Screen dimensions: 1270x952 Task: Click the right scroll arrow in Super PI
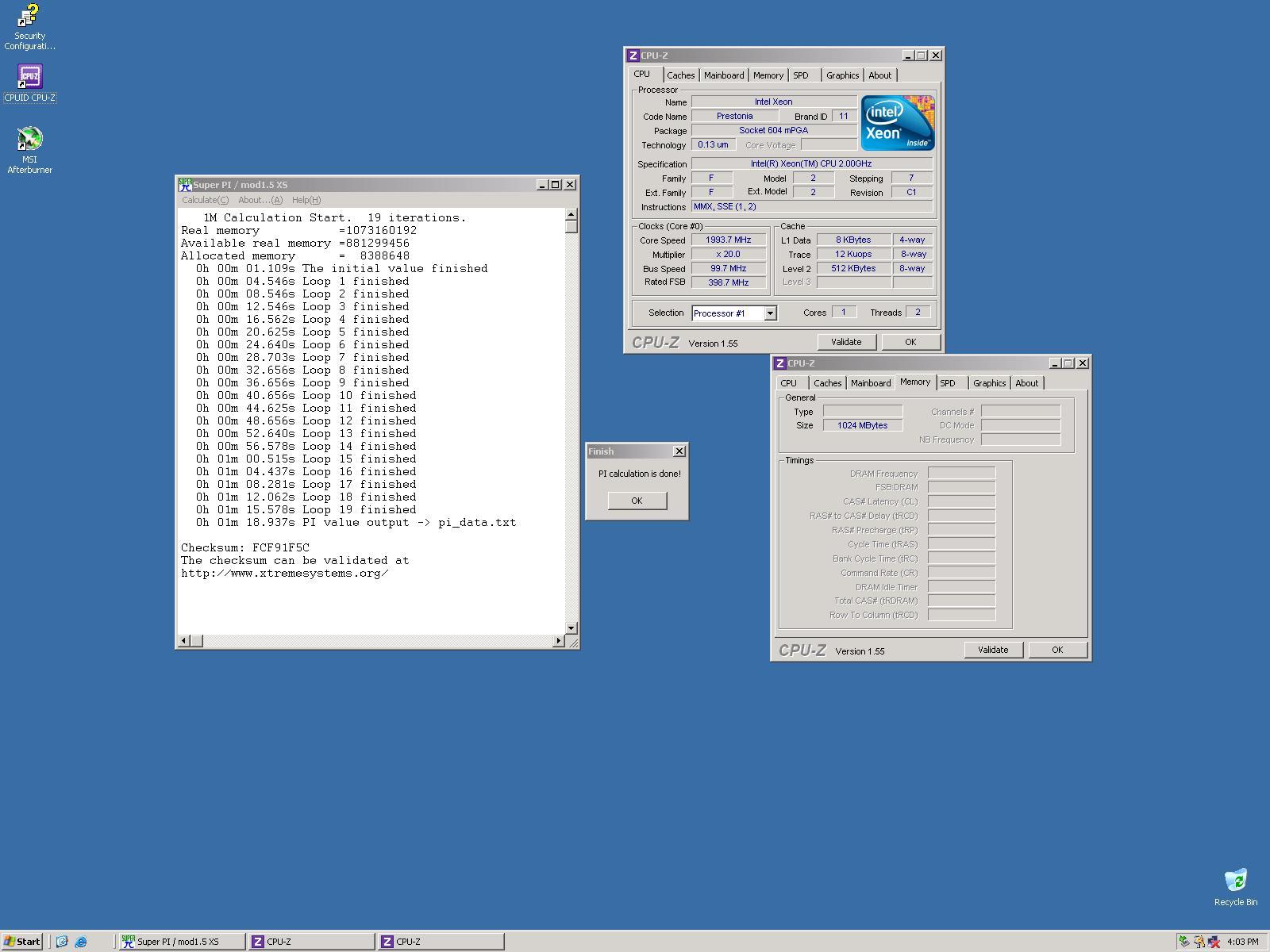coord(559,640)
